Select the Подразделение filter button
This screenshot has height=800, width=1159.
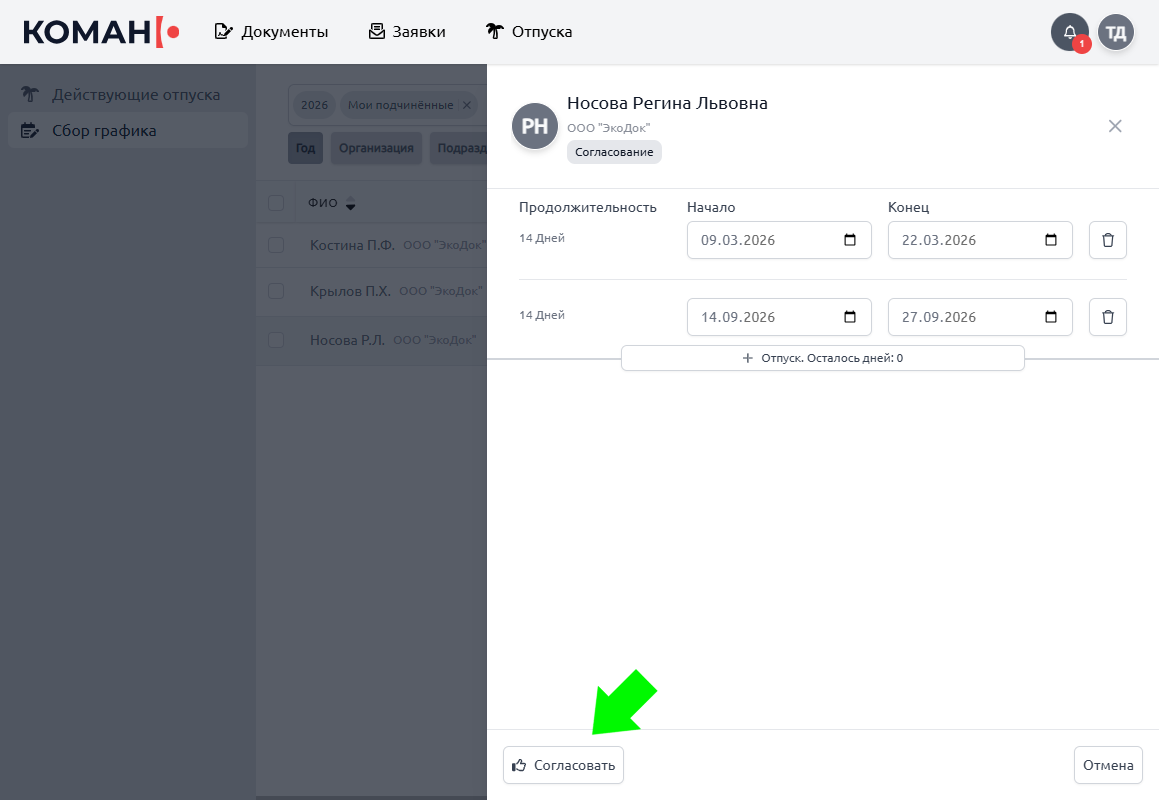tap(458, 148)
